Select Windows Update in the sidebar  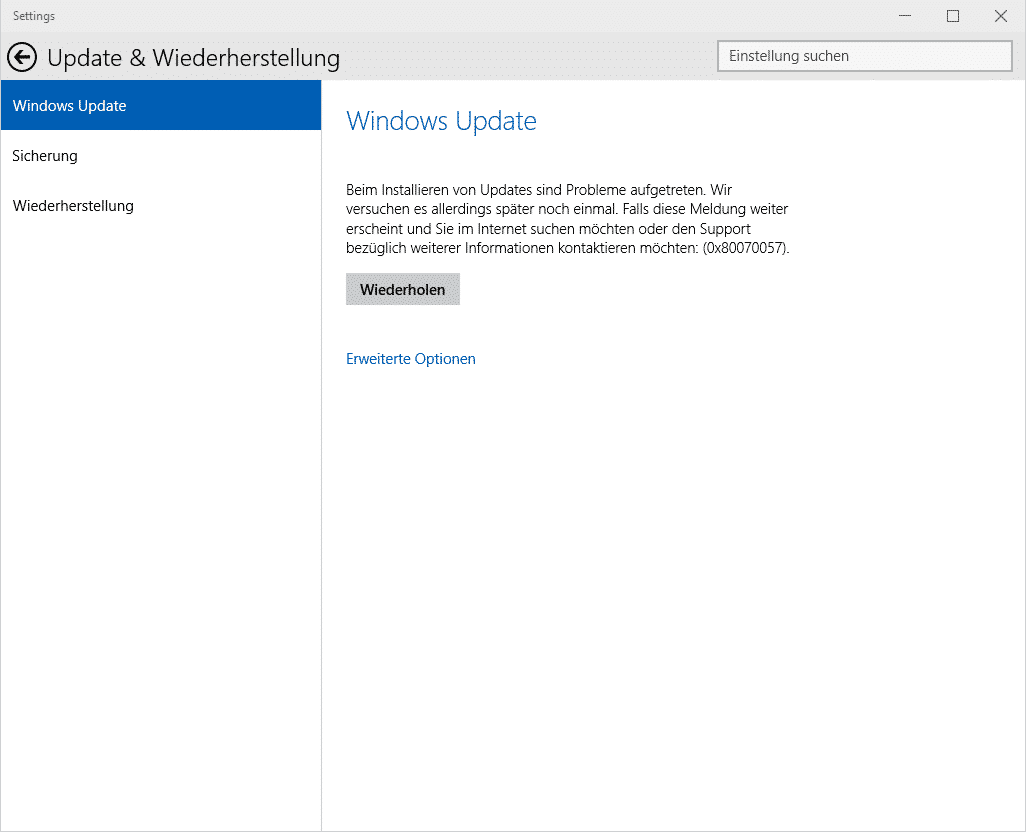click(161, 105)
